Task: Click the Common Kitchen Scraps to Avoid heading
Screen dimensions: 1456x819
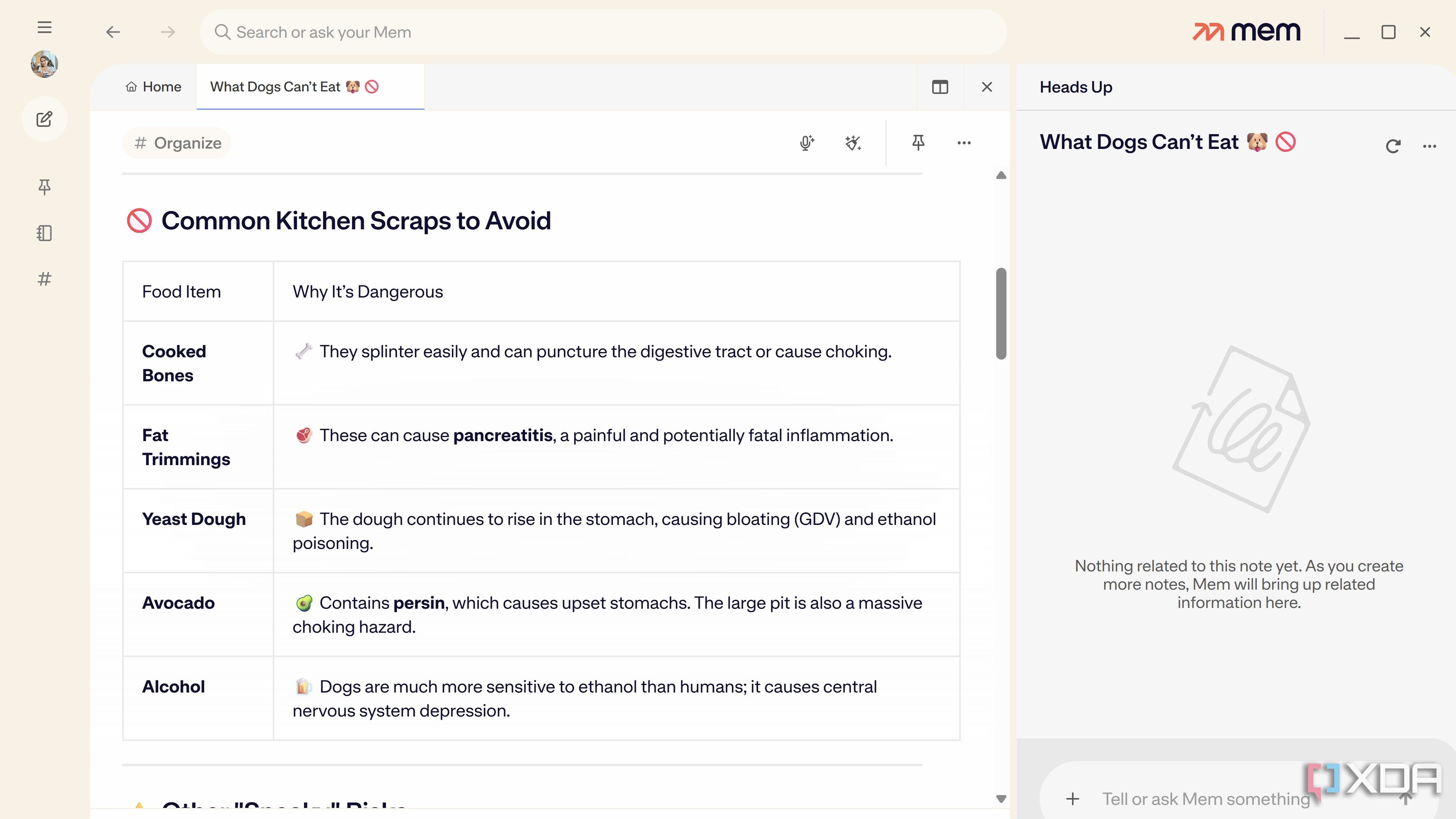Action: [355, 221]
